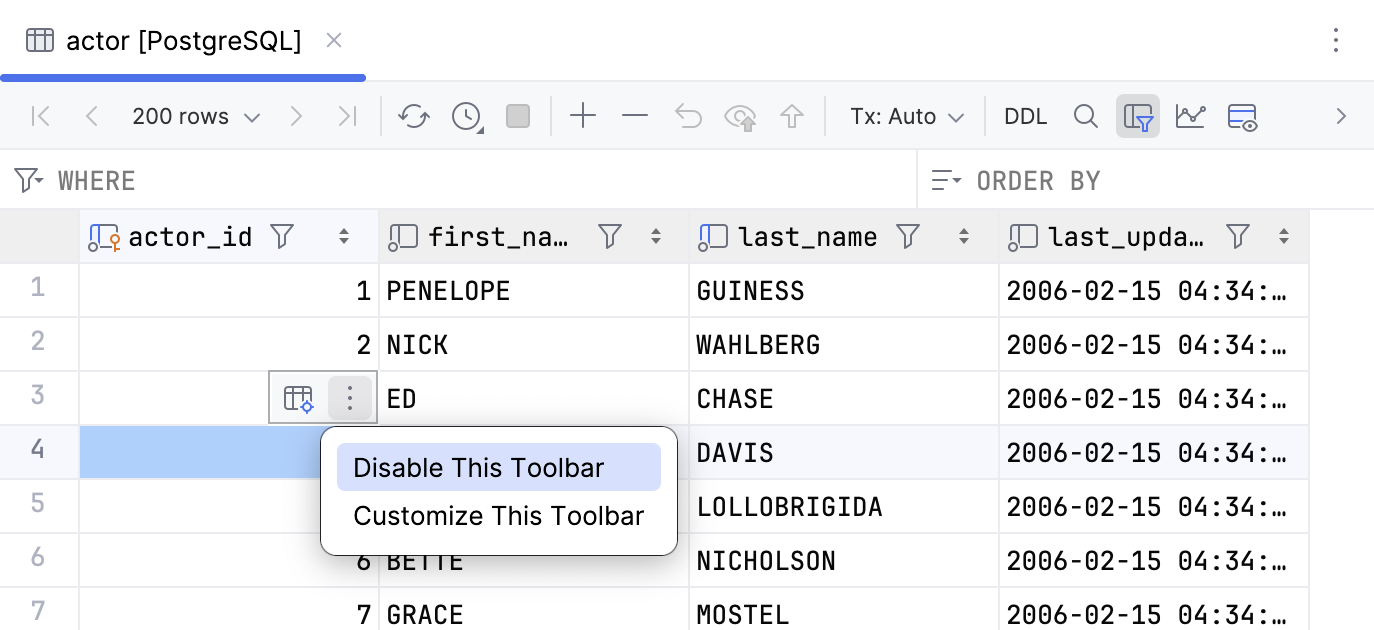Toggle the filter funnel on last_update column
Screen dimensions: 1374x630
tap(1238, 236)
